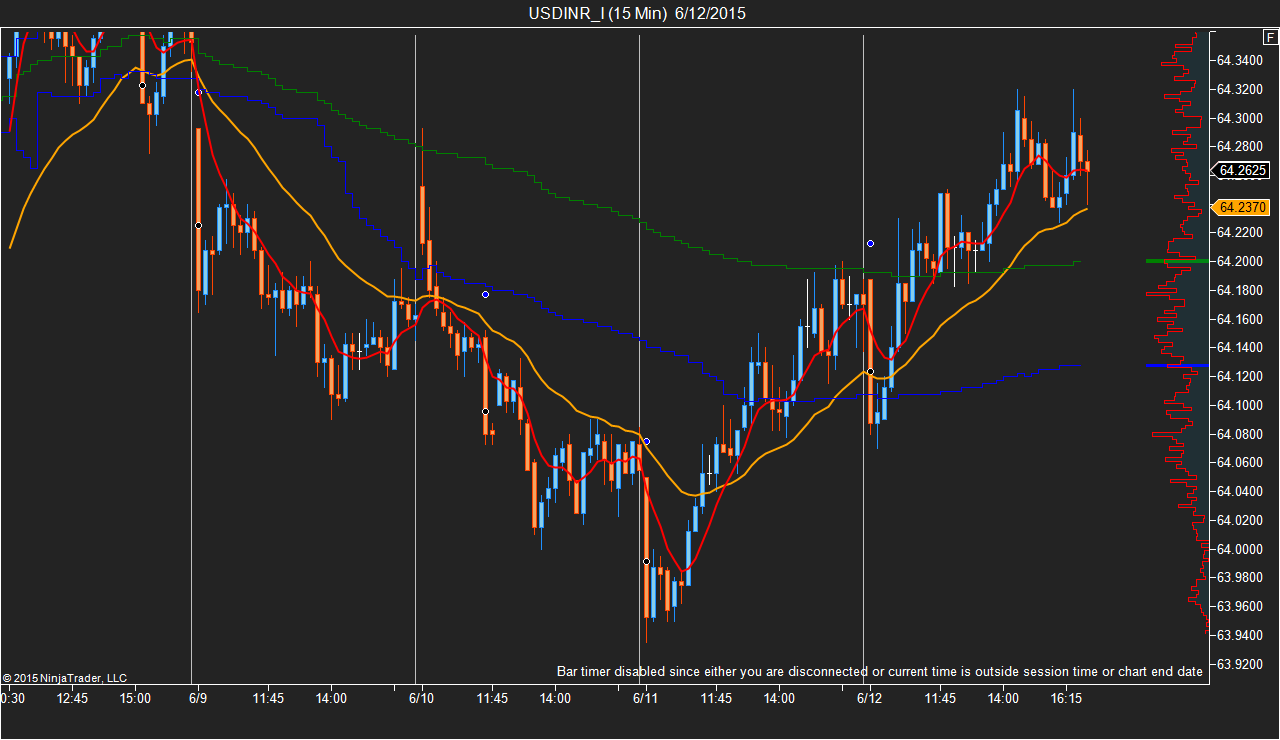
Task: Click the 64.1400 price axis label
Action: pos(1240,348)
